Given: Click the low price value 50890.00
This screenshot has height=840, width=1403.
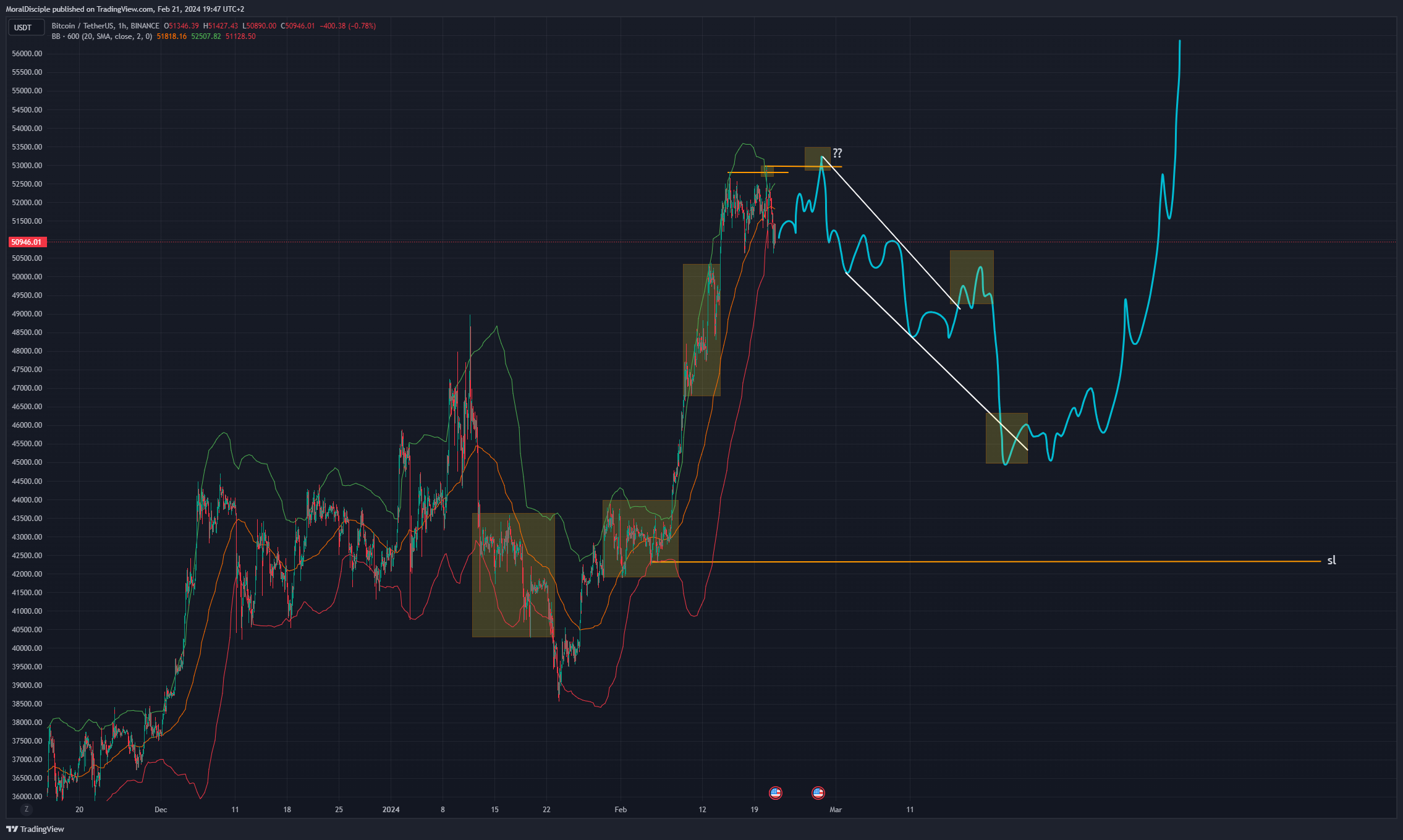Looking at the screenshot, I should click(261, 26).
